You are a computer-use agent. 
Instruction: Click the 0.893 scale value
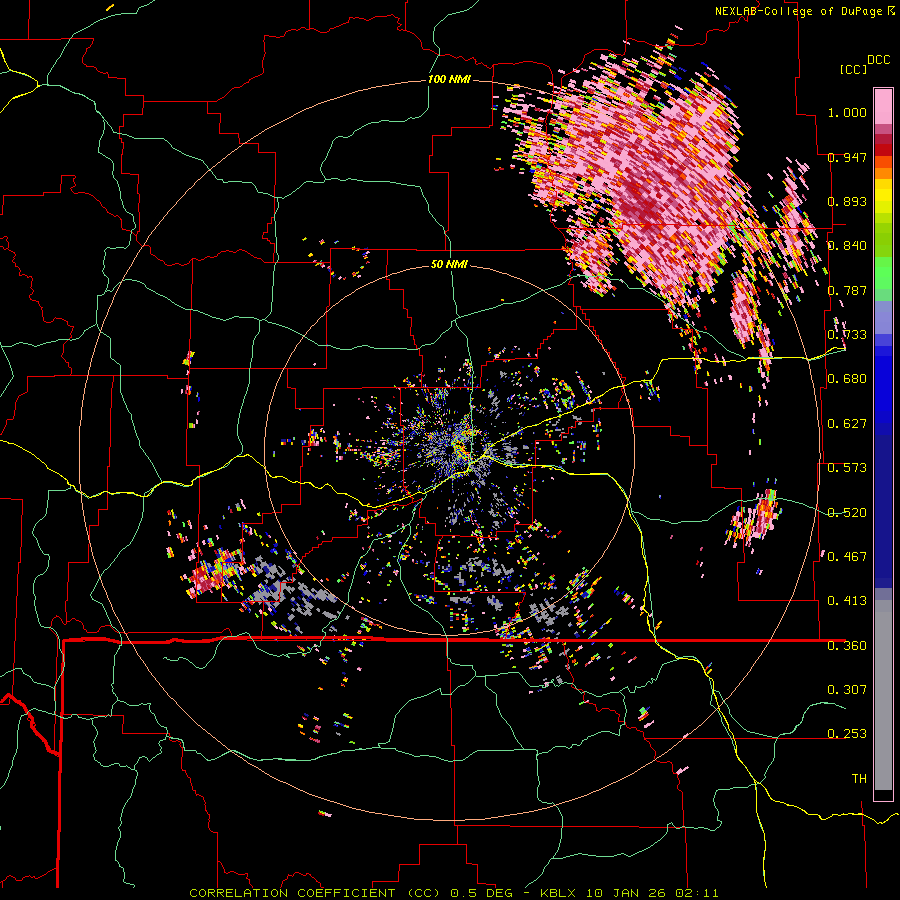tap(847, 201)
